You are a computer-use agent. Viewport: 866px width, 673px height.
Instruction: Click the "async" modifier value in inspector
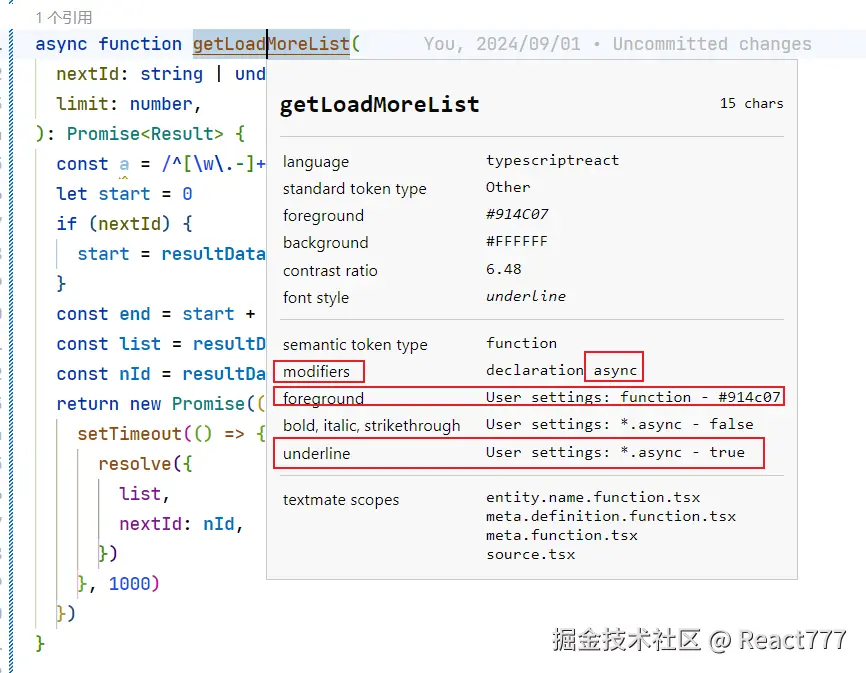point(615,370)
